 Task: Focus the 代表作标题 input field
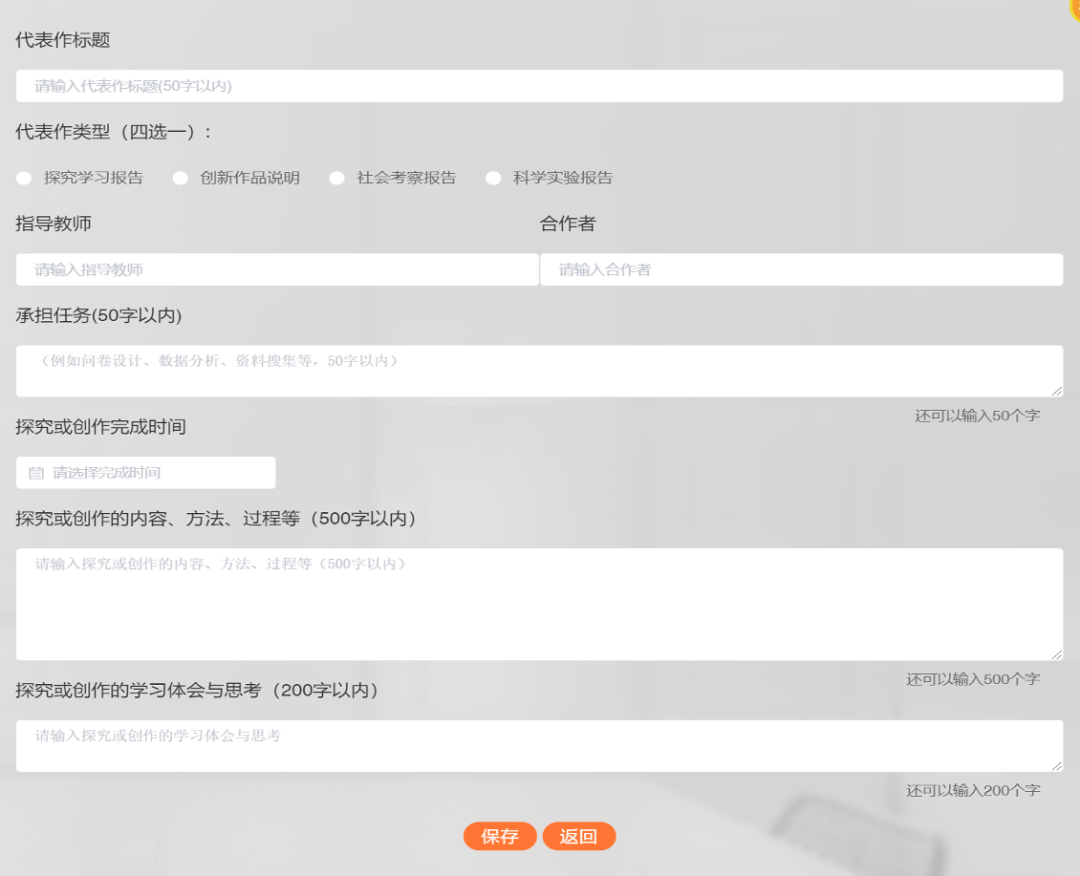pos(539,86)
